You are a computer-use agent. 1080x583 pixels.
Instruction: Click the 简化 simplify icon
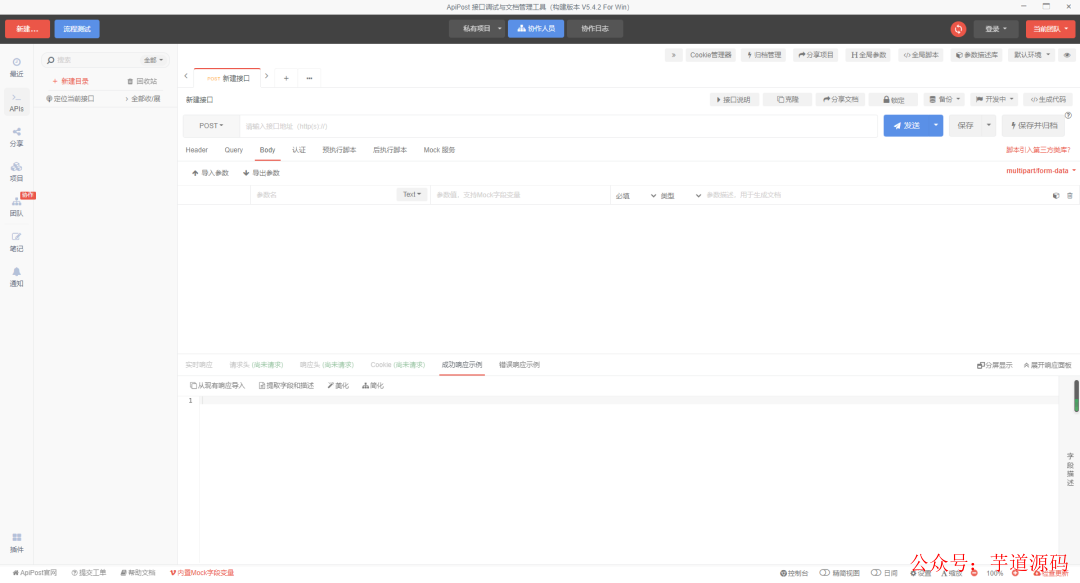373,386
